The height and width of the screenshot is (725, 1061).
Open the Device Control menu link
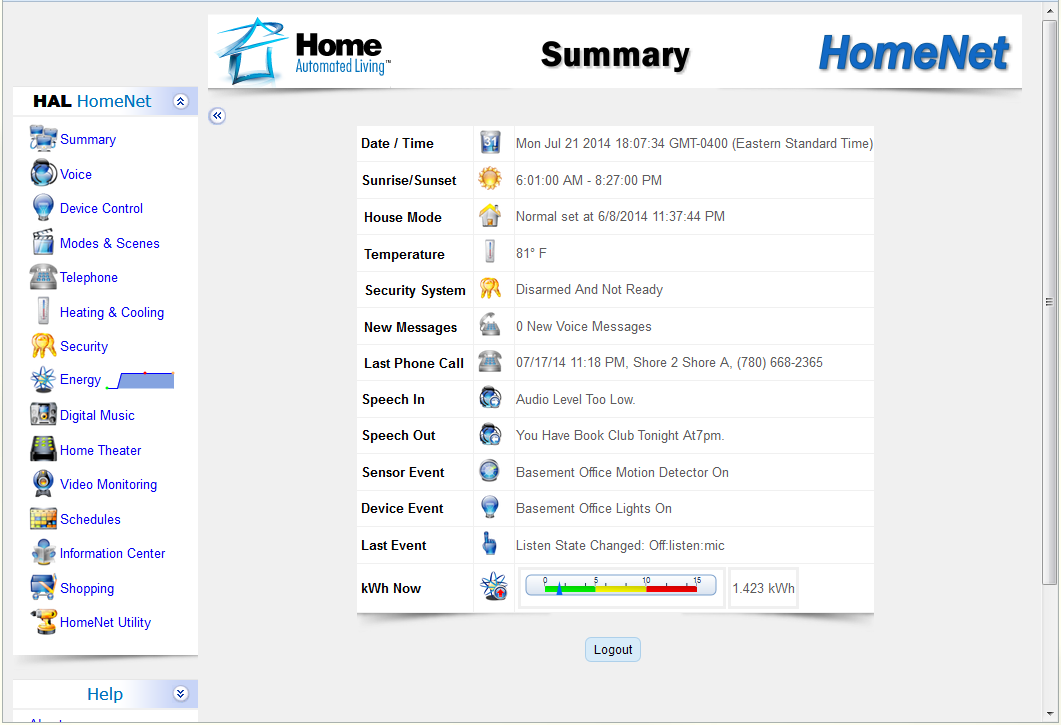[x=101, y=208]
